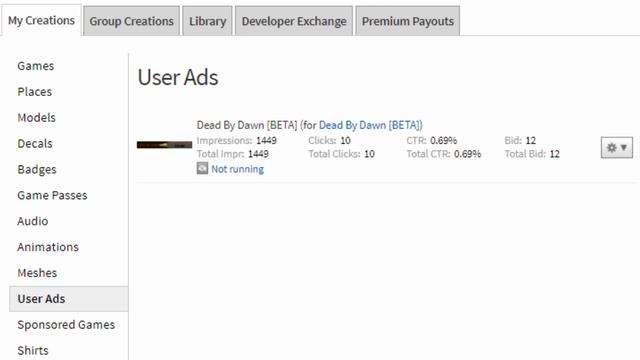Click the Total CTR value 0.69%
640x360 pixels.
pyautogui.click(x=468, y=154)
